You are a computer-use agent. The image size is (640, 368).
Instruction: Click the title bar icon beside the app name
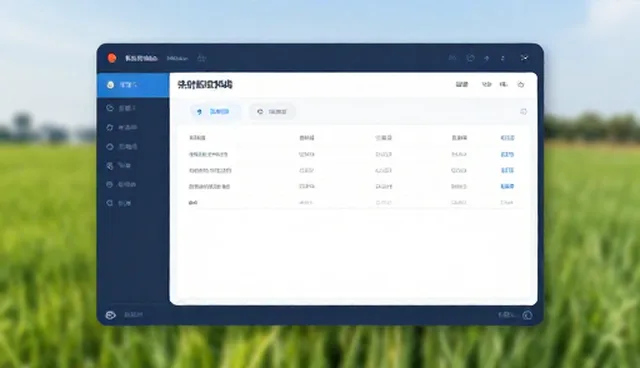coord(201,58)
